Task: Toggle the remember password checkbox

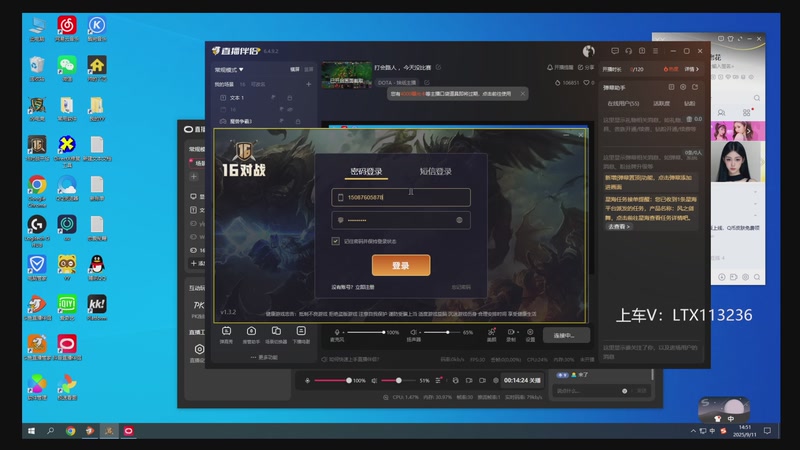Action: tap(335, 241)
